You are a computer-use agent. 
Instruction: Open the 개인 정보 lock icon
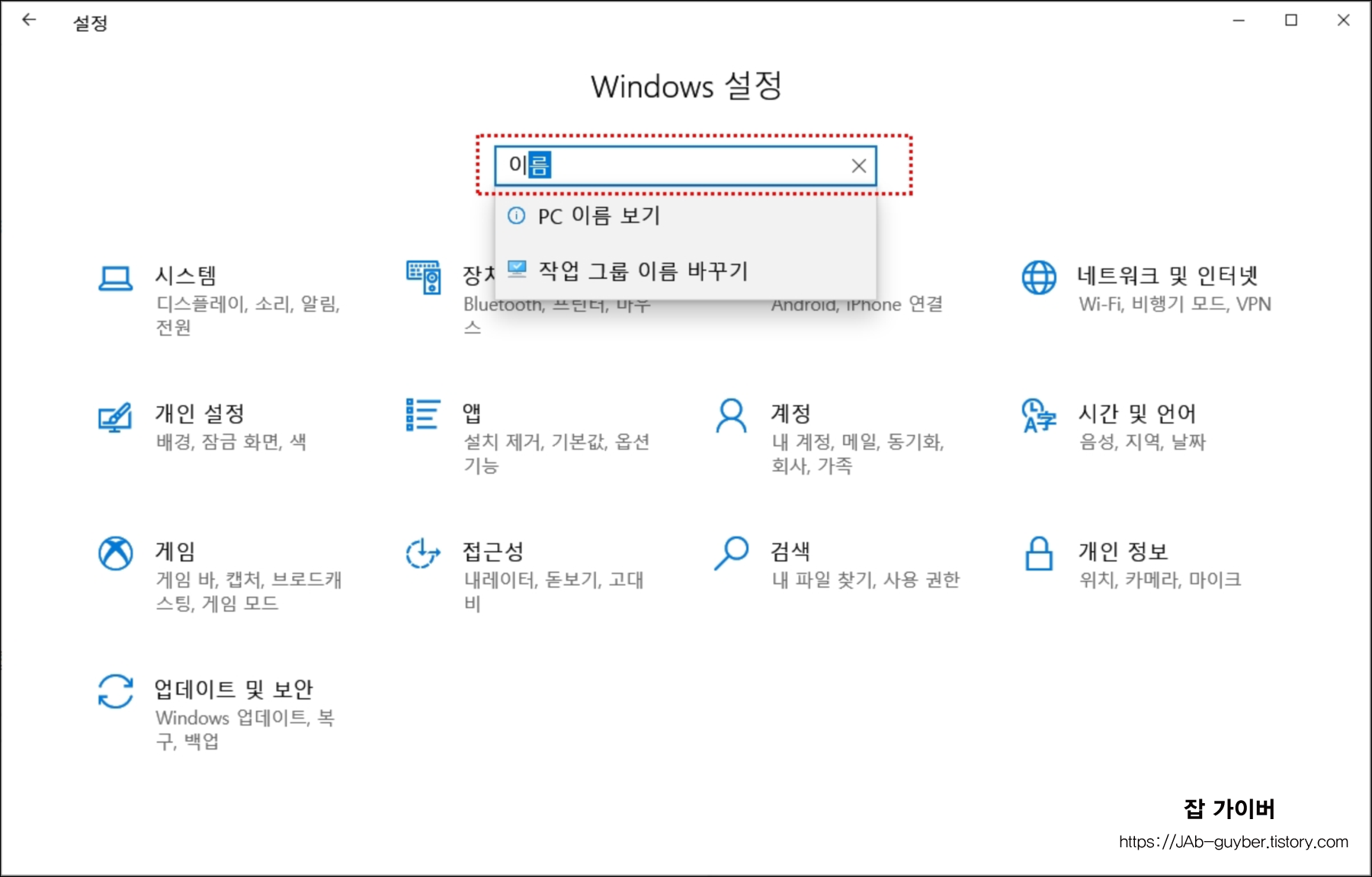click(x=1039, y=553)
